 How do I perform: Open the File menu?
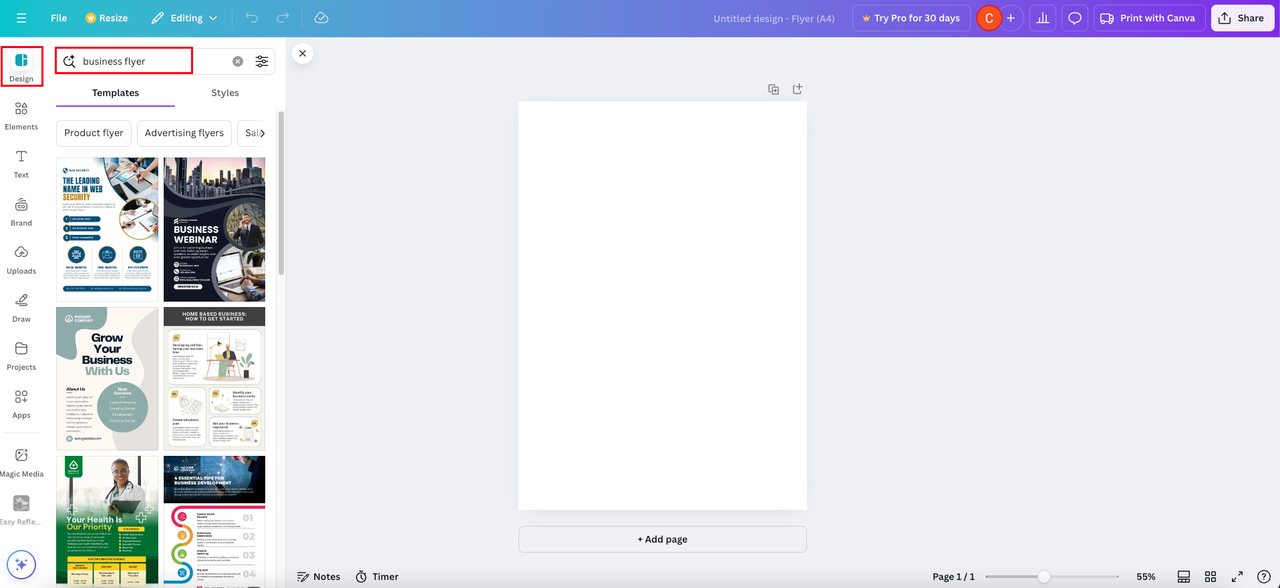coord(59,18)
